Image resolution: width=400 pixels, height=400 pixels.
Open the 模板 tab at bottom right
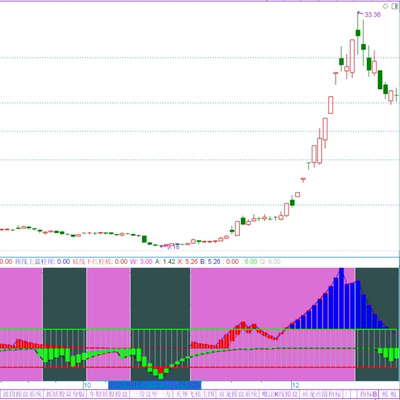389,394
